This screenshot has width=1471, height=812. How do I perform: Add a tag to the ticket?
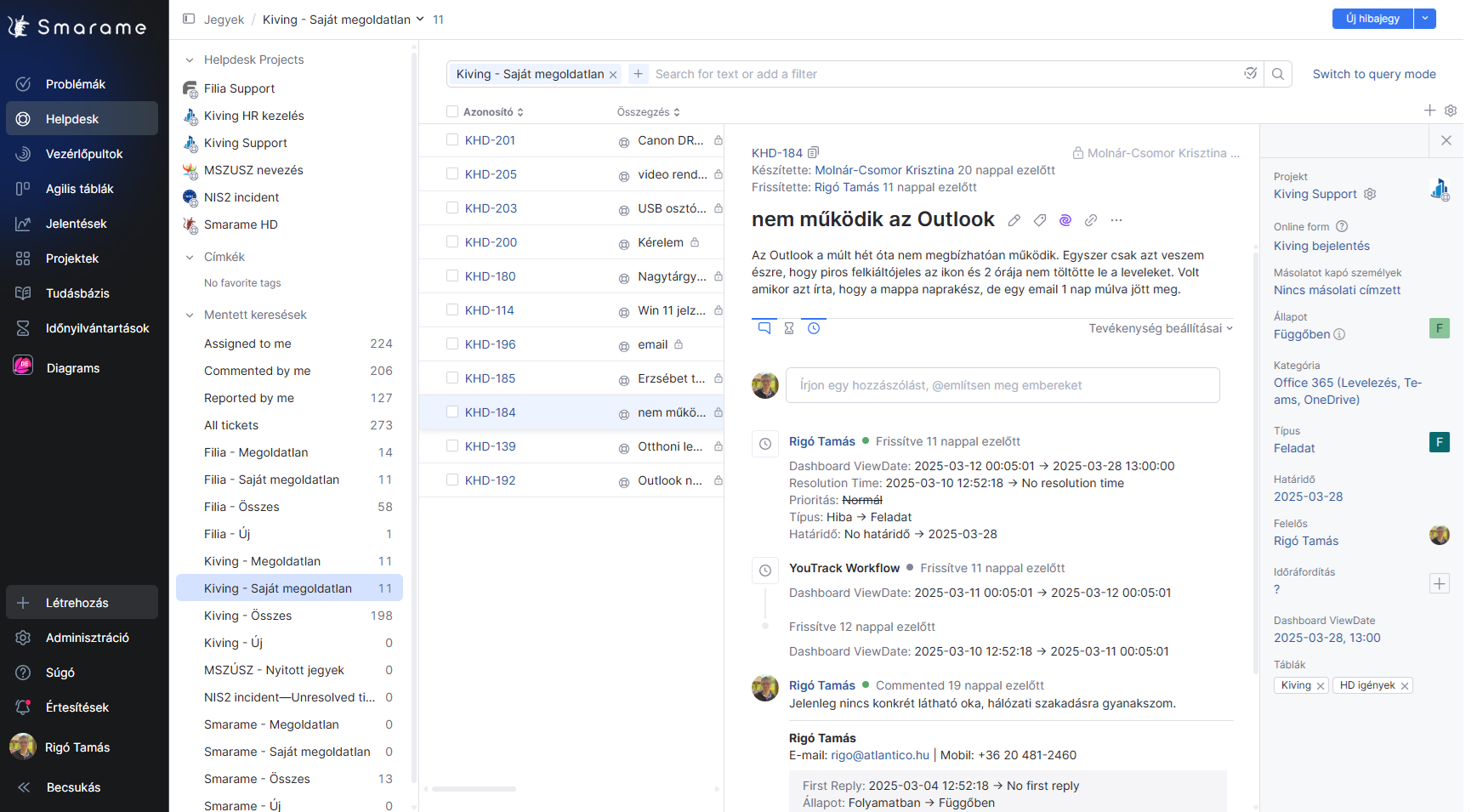pyautogui.click(x=1040, y=220)
